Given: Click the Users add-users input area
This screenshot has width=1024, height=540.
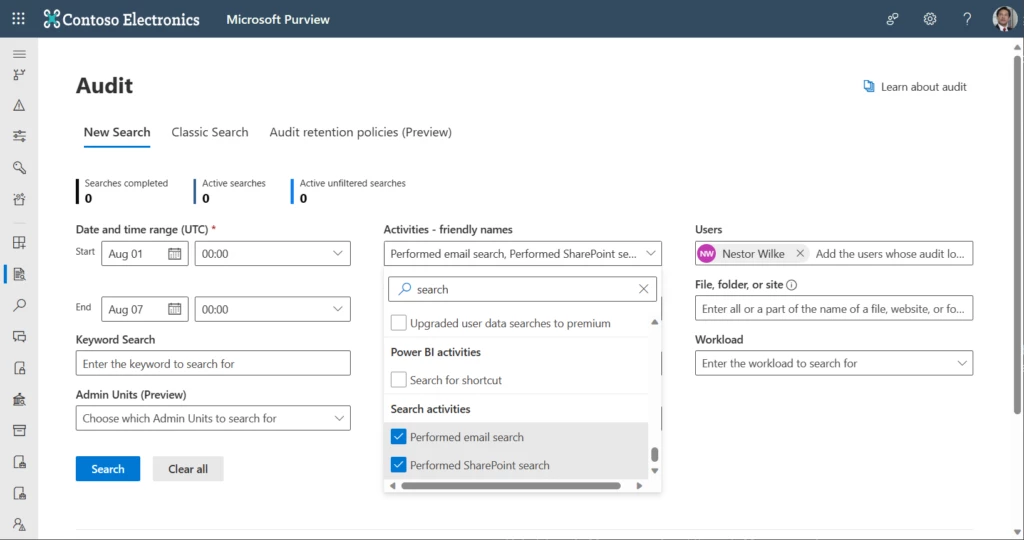Looking at the screenshot, I should 891,253.
